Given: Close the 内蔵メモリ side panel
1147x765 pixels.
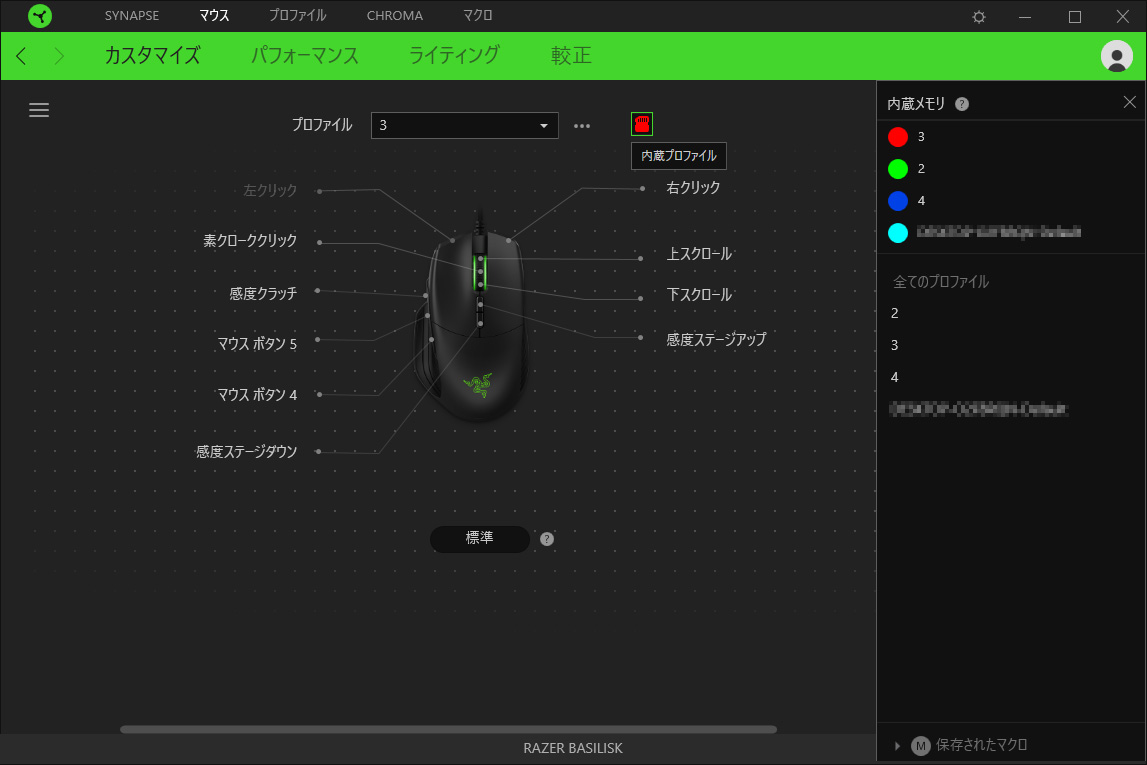Looking at the screenshot, I should (1129, 102).
